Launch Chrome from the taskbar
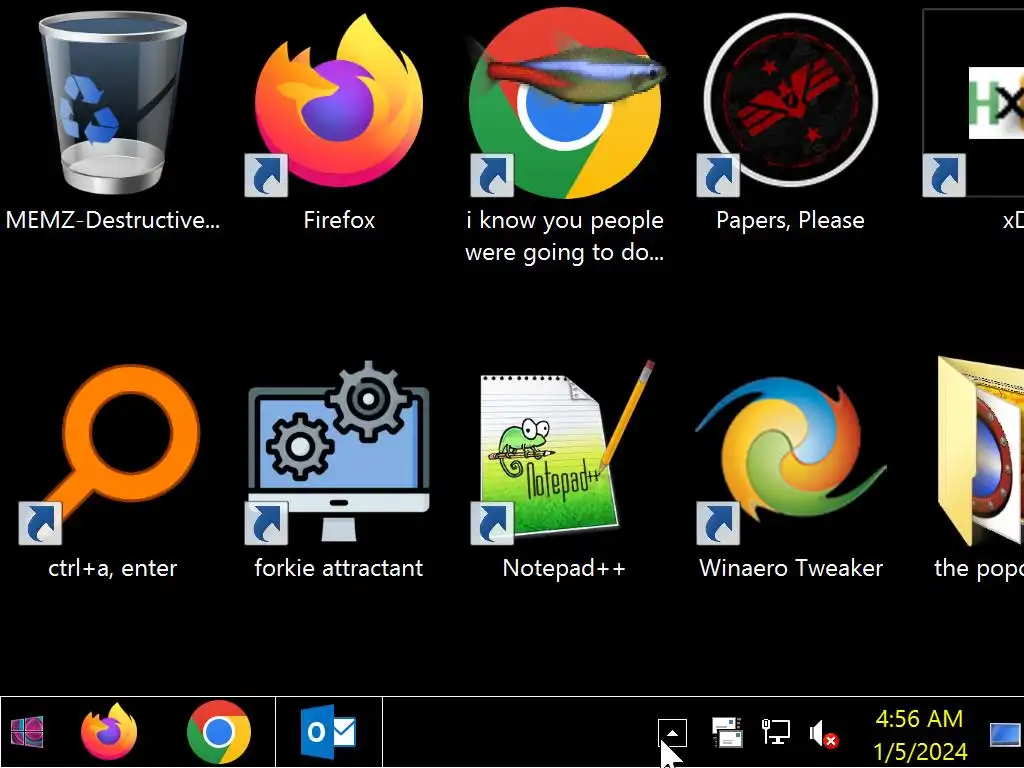The width and height of the screenshot is (1024, 768). pyautogui.click(x=219, y=732)
